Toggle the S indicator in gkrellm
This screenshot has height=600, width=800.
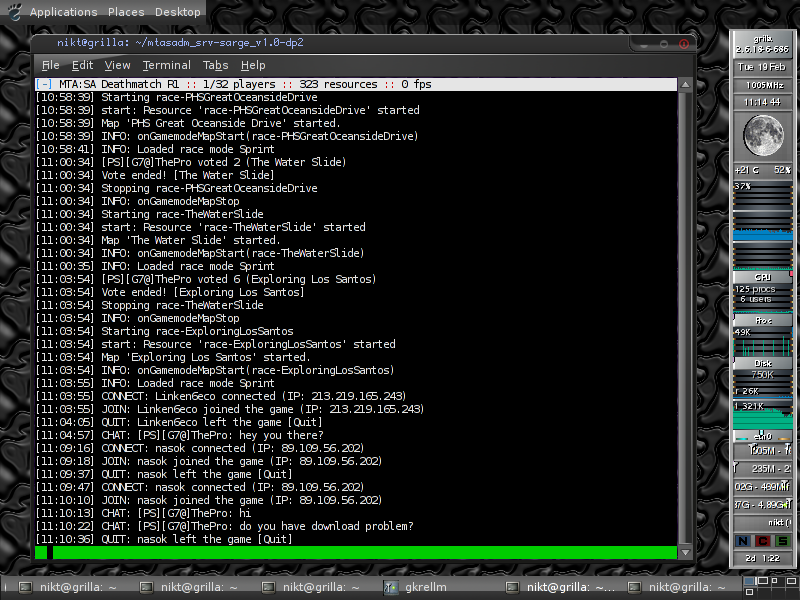click(x=782, y=541)
